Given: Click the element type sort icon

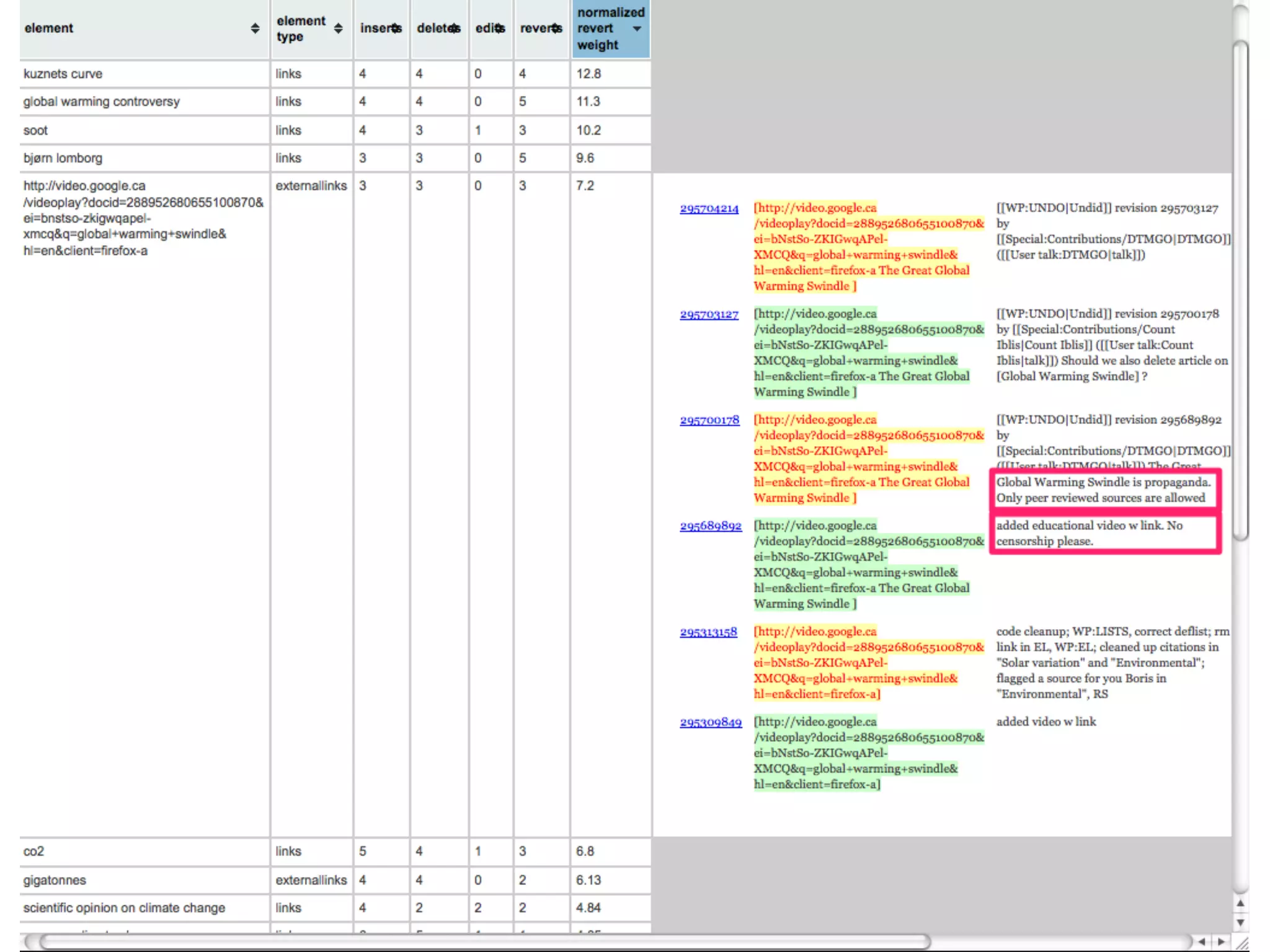Looking at the screenshot, I should pos(338,29).
